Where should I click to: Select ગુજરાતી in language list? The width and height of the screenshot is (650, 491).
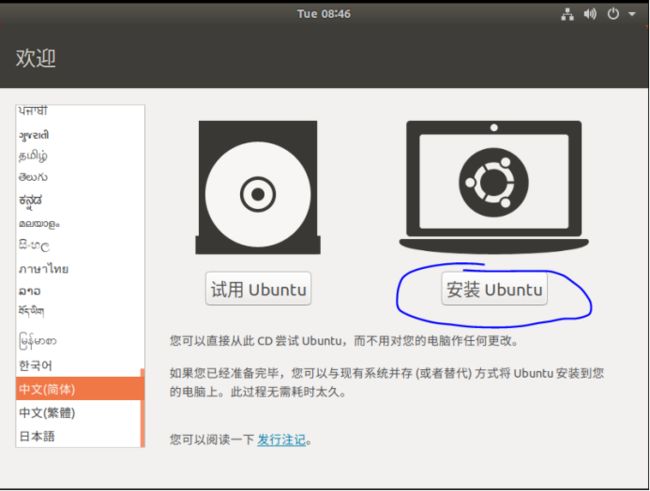click(x=78, y=135)
